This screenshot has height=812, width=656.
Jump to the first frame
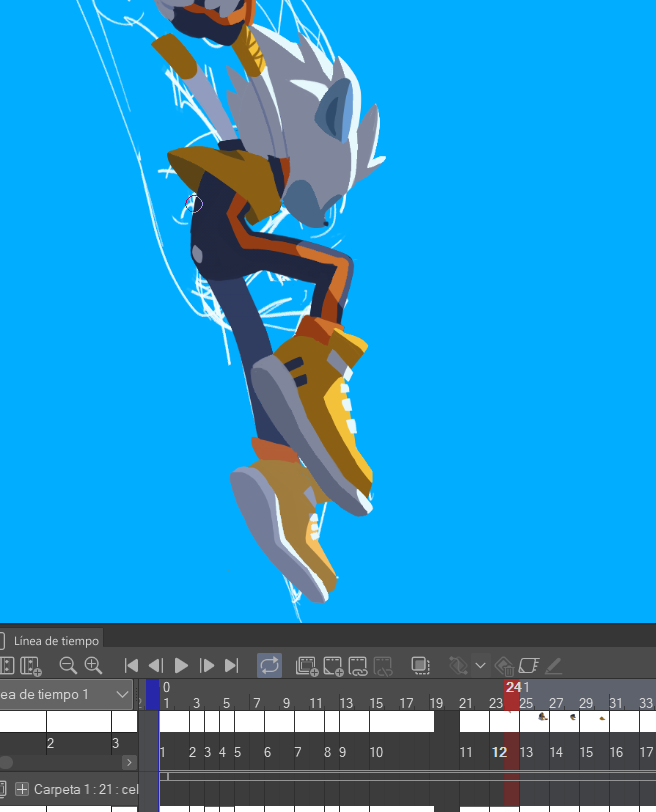pyautogui.click(x=131, y=665)
